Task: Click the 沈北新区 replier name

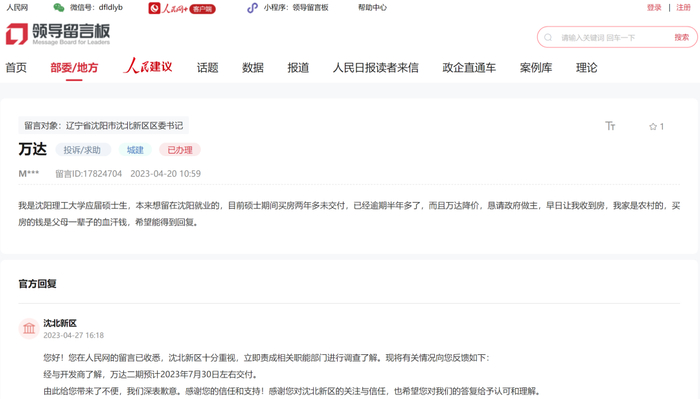Action: 60,323
